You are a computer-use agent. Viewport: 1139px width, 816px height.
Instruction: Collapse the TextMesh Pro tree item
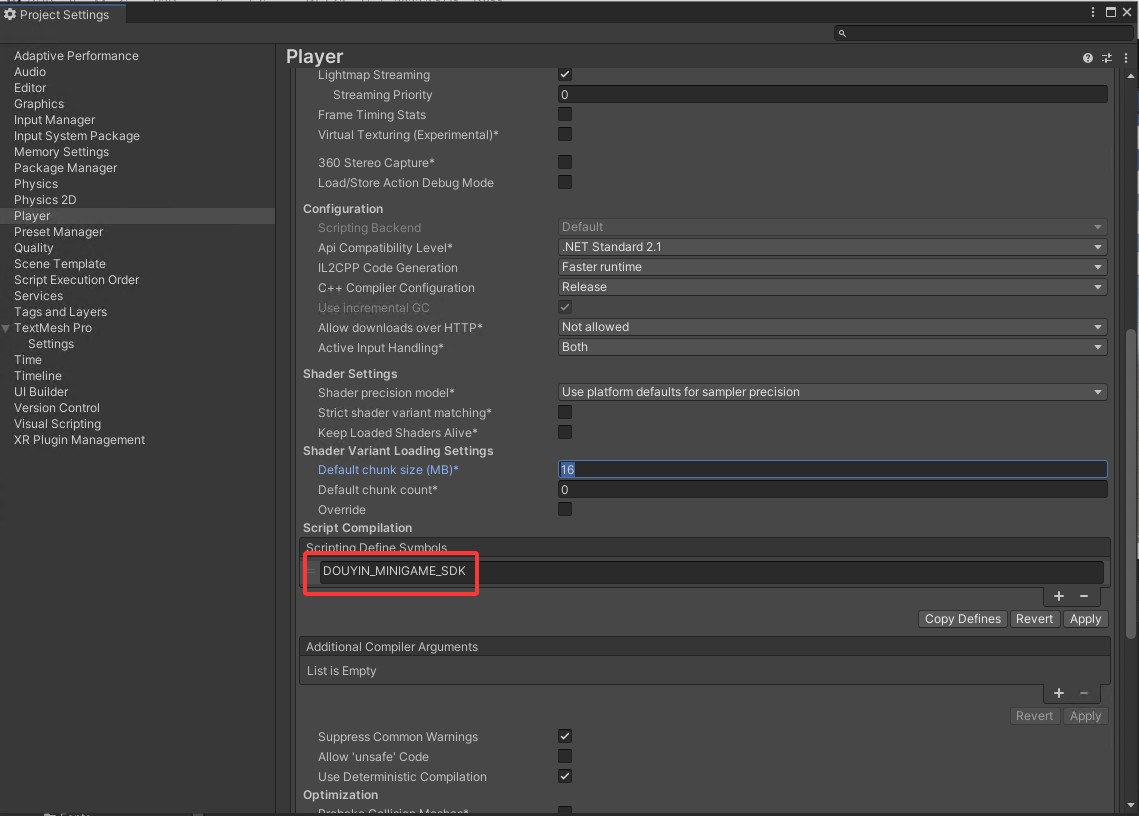tap(7, 328)
